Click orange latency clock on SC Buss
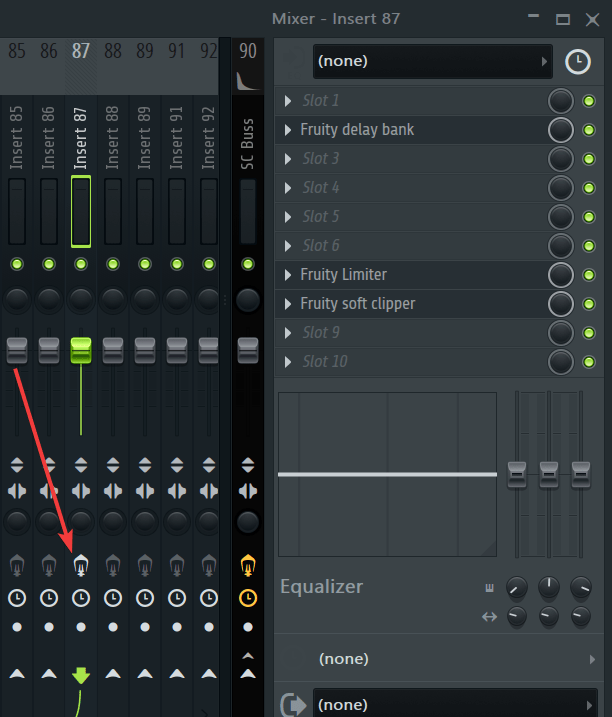 pyautogui.click(x=248, y=598)
